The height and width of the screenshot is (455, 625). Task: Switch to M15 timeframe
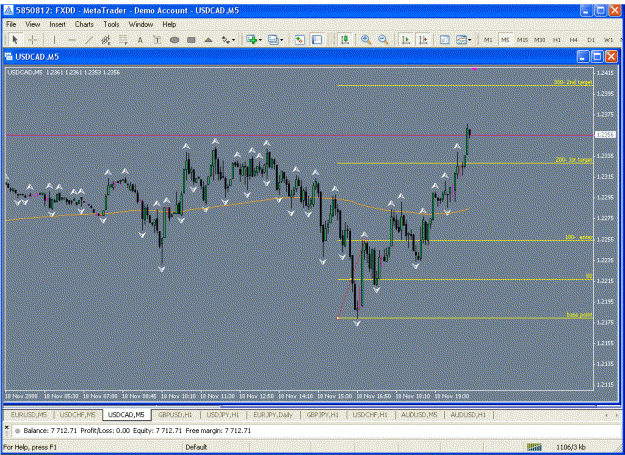point(523,40)
